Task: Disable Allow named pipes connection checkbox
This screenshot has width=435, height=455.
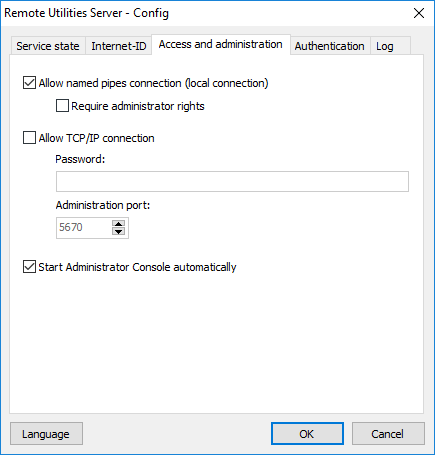Action: pyautogui.click(x=29, y=83)
